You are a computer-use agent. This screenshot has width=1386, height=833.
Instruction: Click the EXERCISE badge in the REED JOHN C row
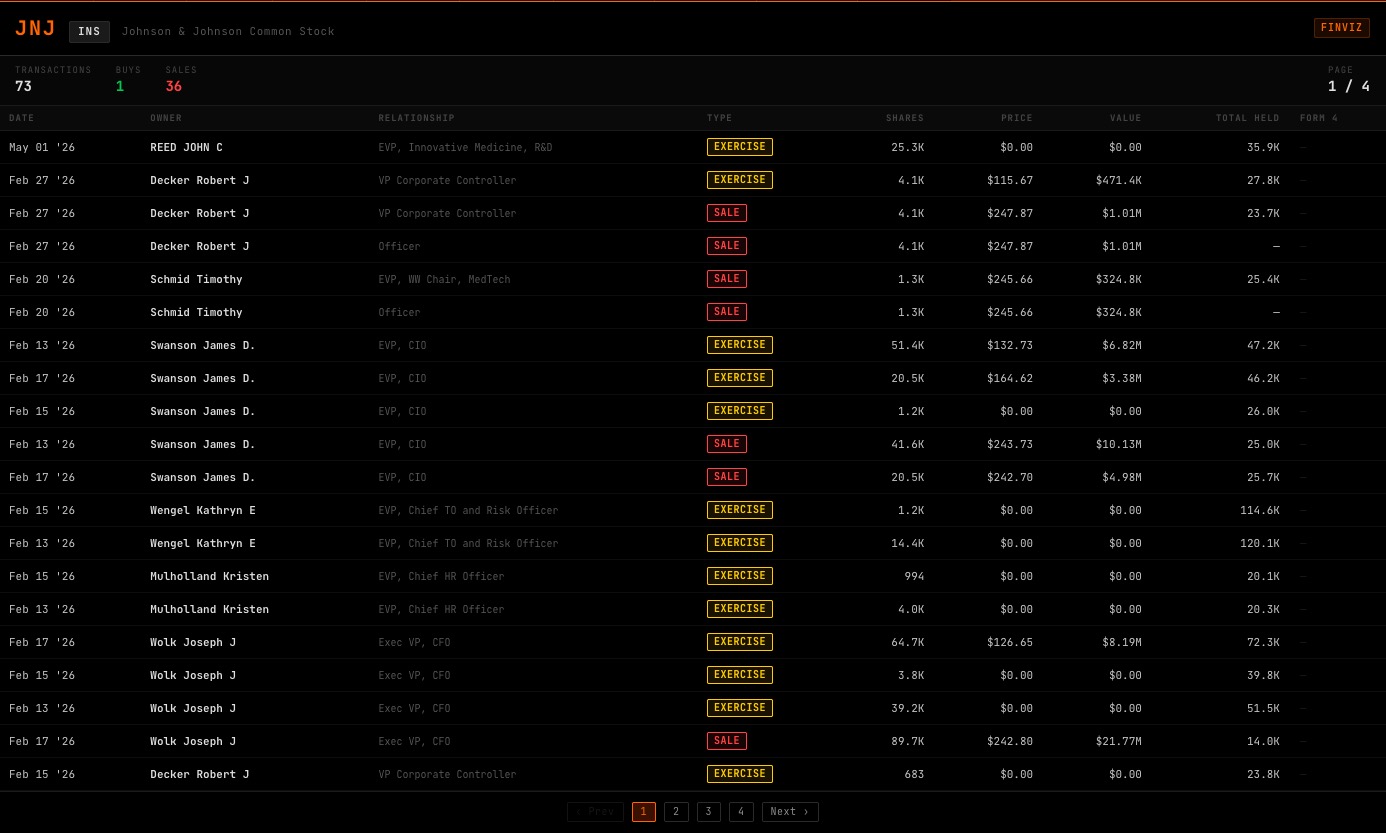[x=740, y=147]
